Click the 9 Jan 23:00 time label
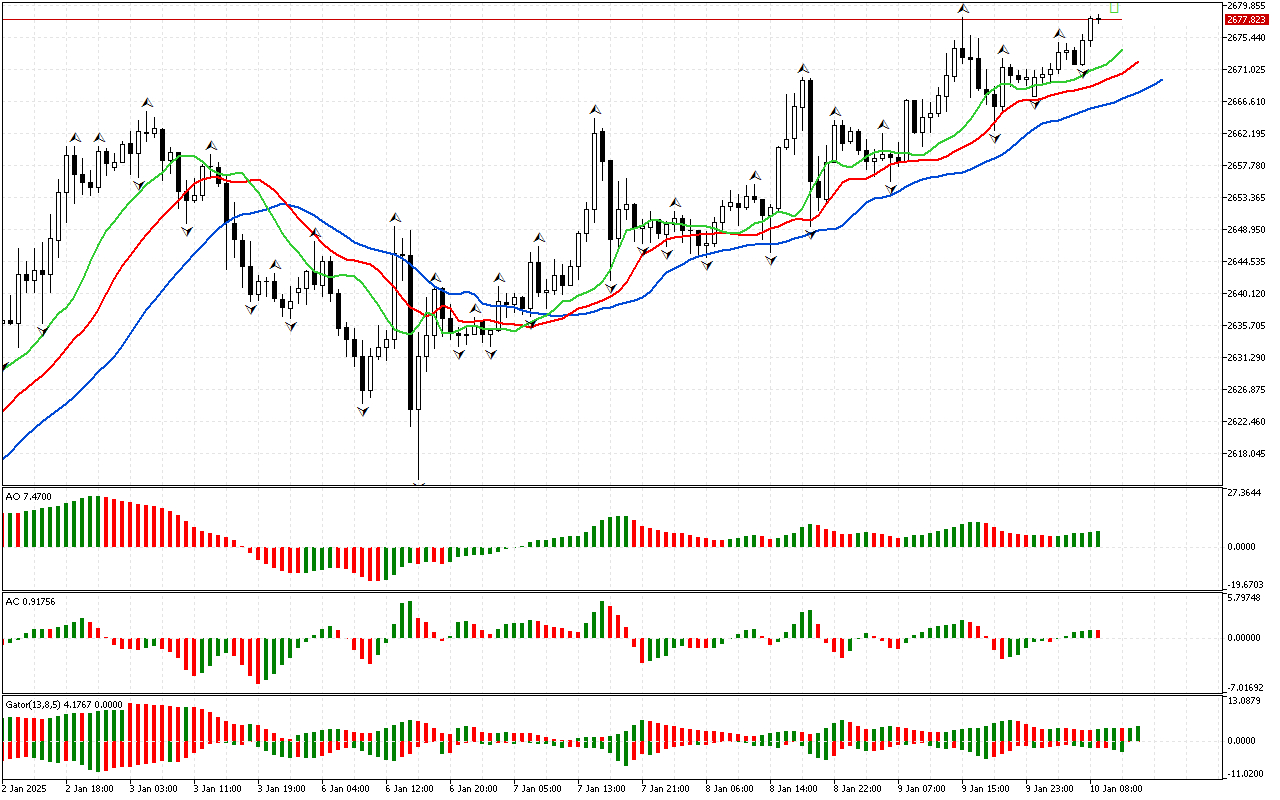This screenshot has height=800, width=1280. click(x=1051, y=788)
